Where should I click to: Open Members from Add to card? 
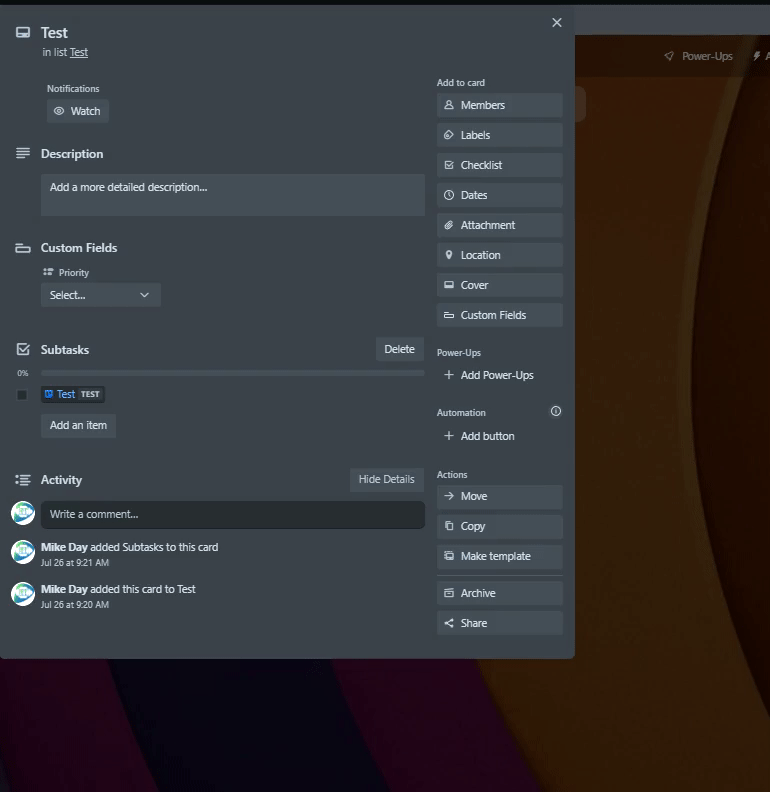tap(499, 105)
